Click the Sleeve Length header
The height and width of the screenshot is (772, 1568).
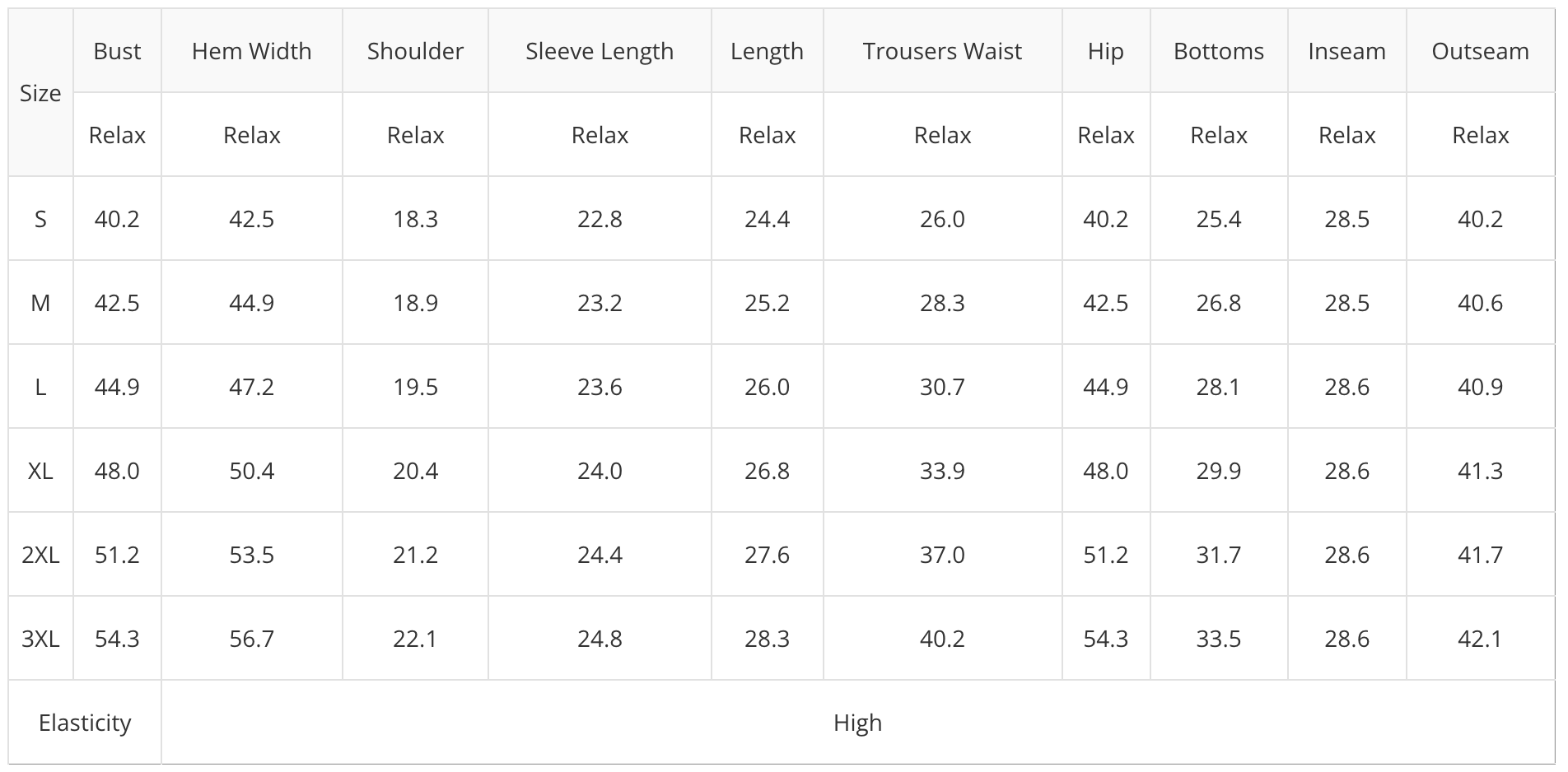tap(600, 51)
